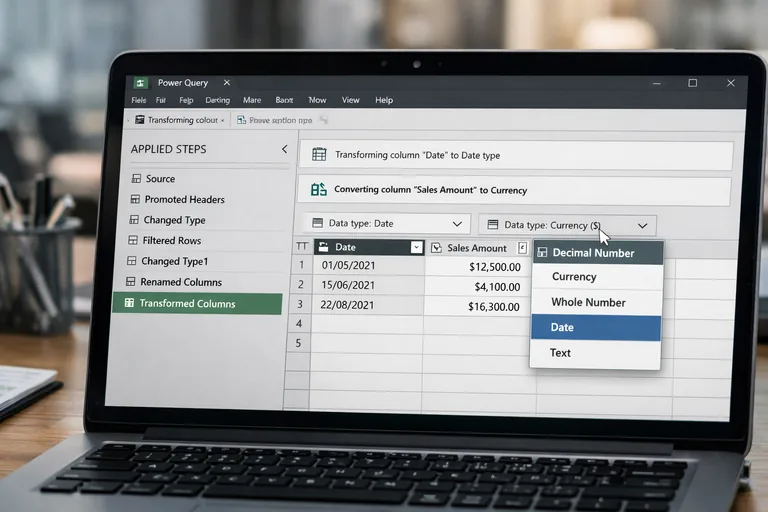This screenshot has height=512, width=768.
Task: Click the Decimal Number item icon
Action: point(542,252)
